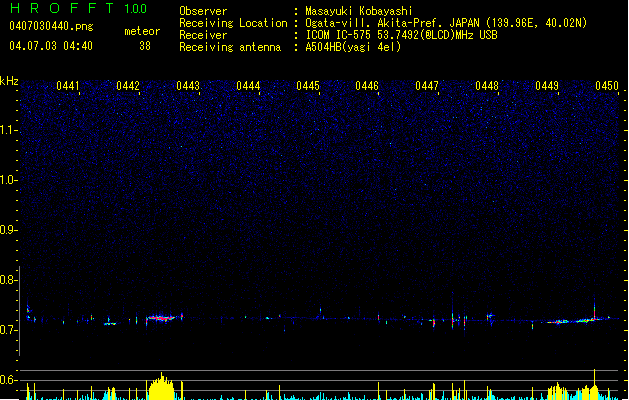This screenshot has height=400, width=629.
Task: Click the 0.7 kHz axis label
Action: pos(8,330)
